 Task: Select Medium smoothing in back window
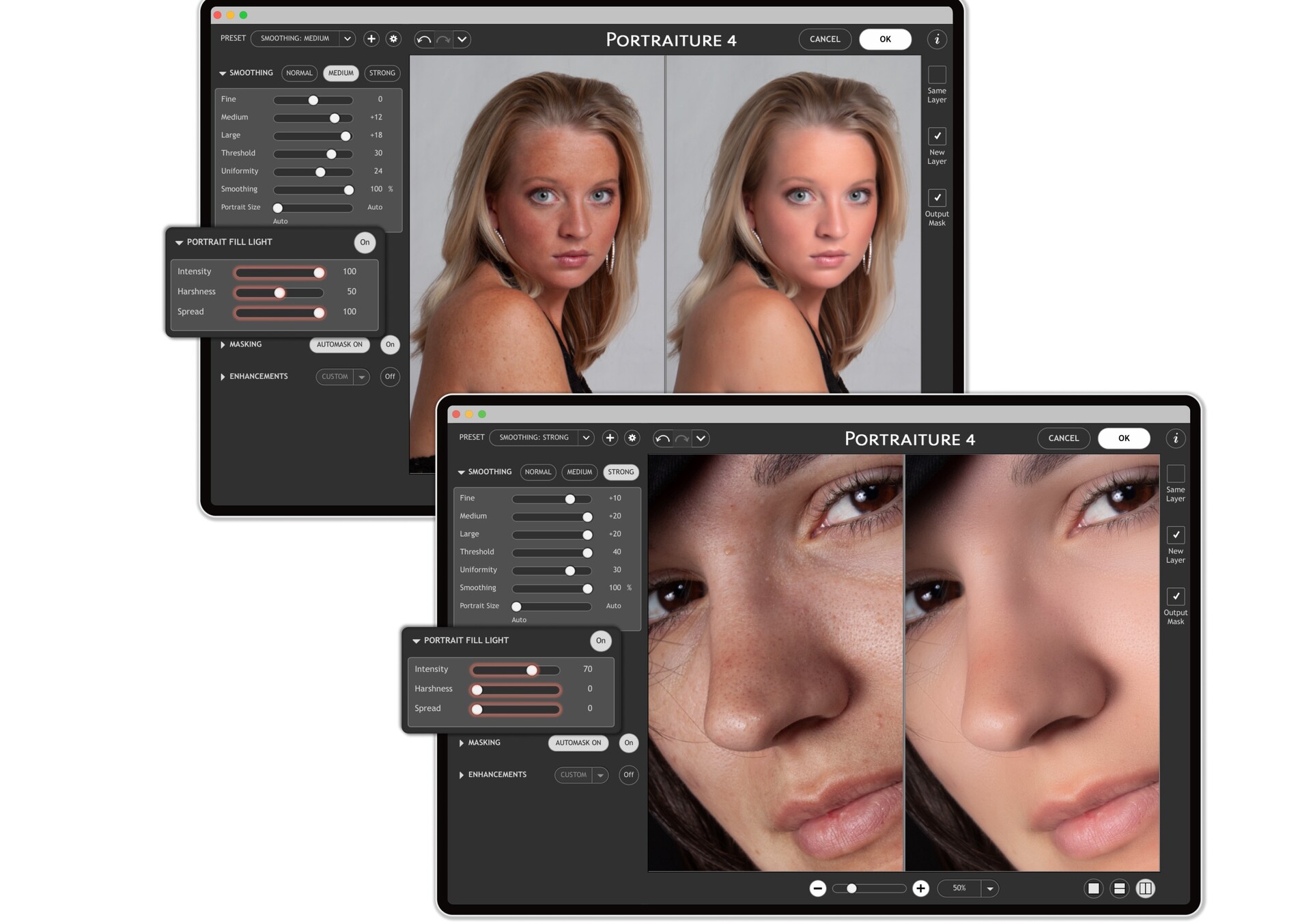[341, 73]
